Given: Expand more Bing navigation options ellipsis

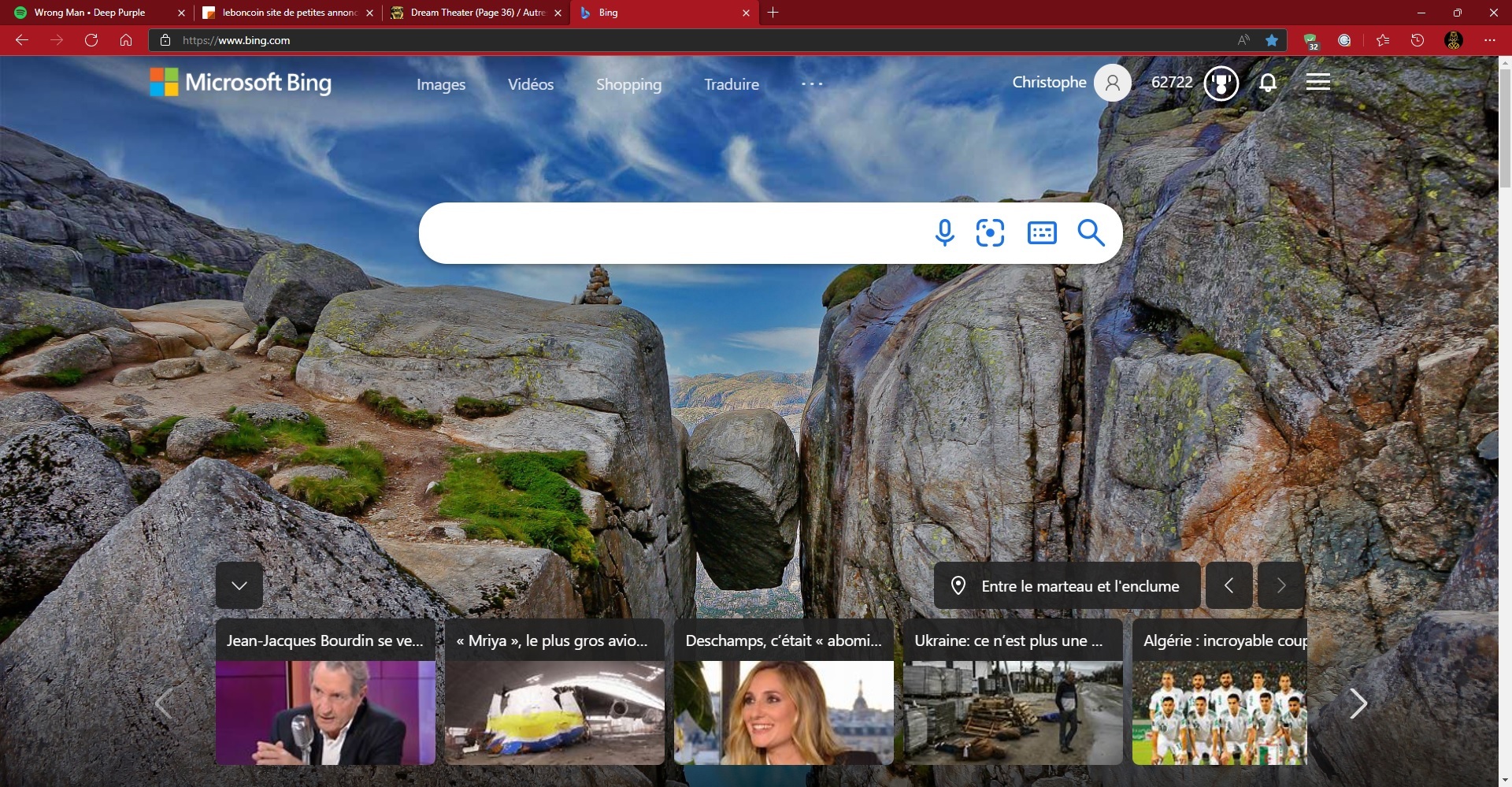Looking at the screenshot, I should pyautogui.click(x=812, y=84).
